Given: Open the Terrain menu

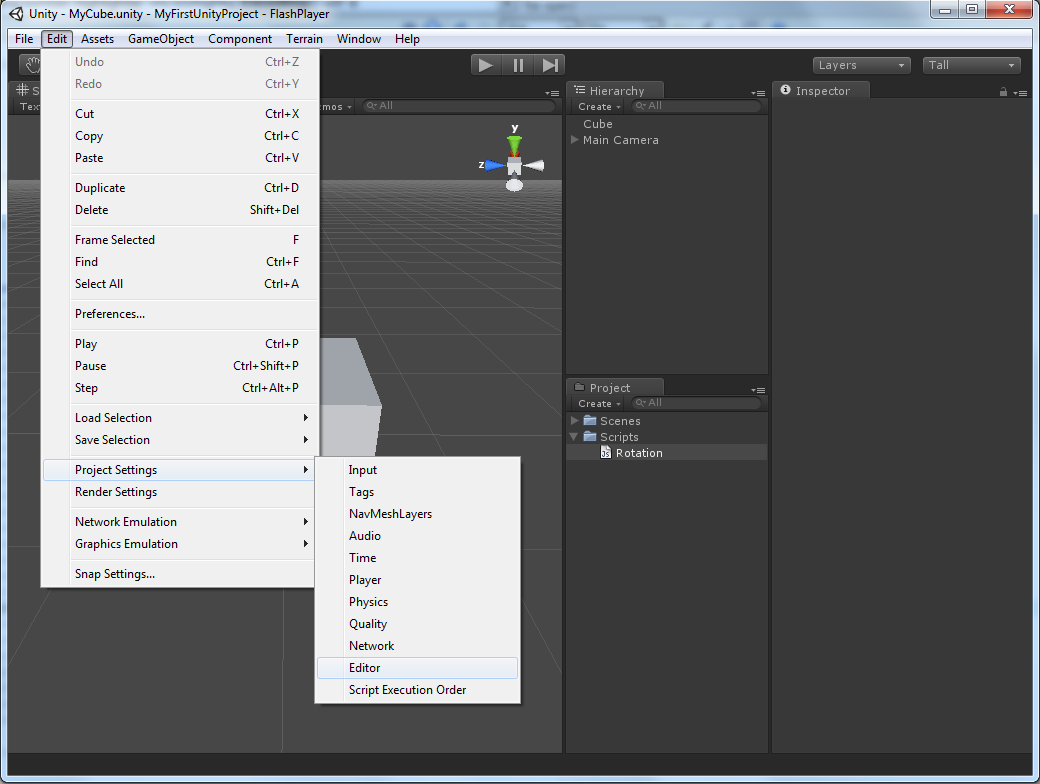Looking at the screenshot, I should pyautogui.click(x=304, y=38).
